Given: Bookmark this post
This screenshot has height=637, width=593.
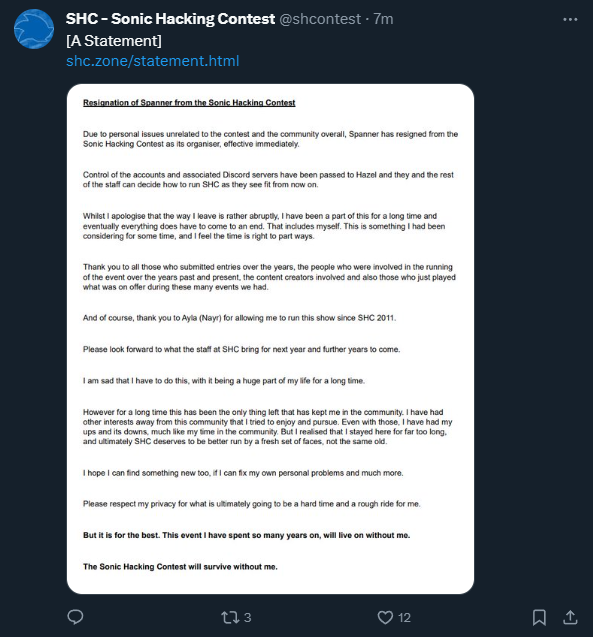Looking at the screenshot, I should tap(539, 618).
